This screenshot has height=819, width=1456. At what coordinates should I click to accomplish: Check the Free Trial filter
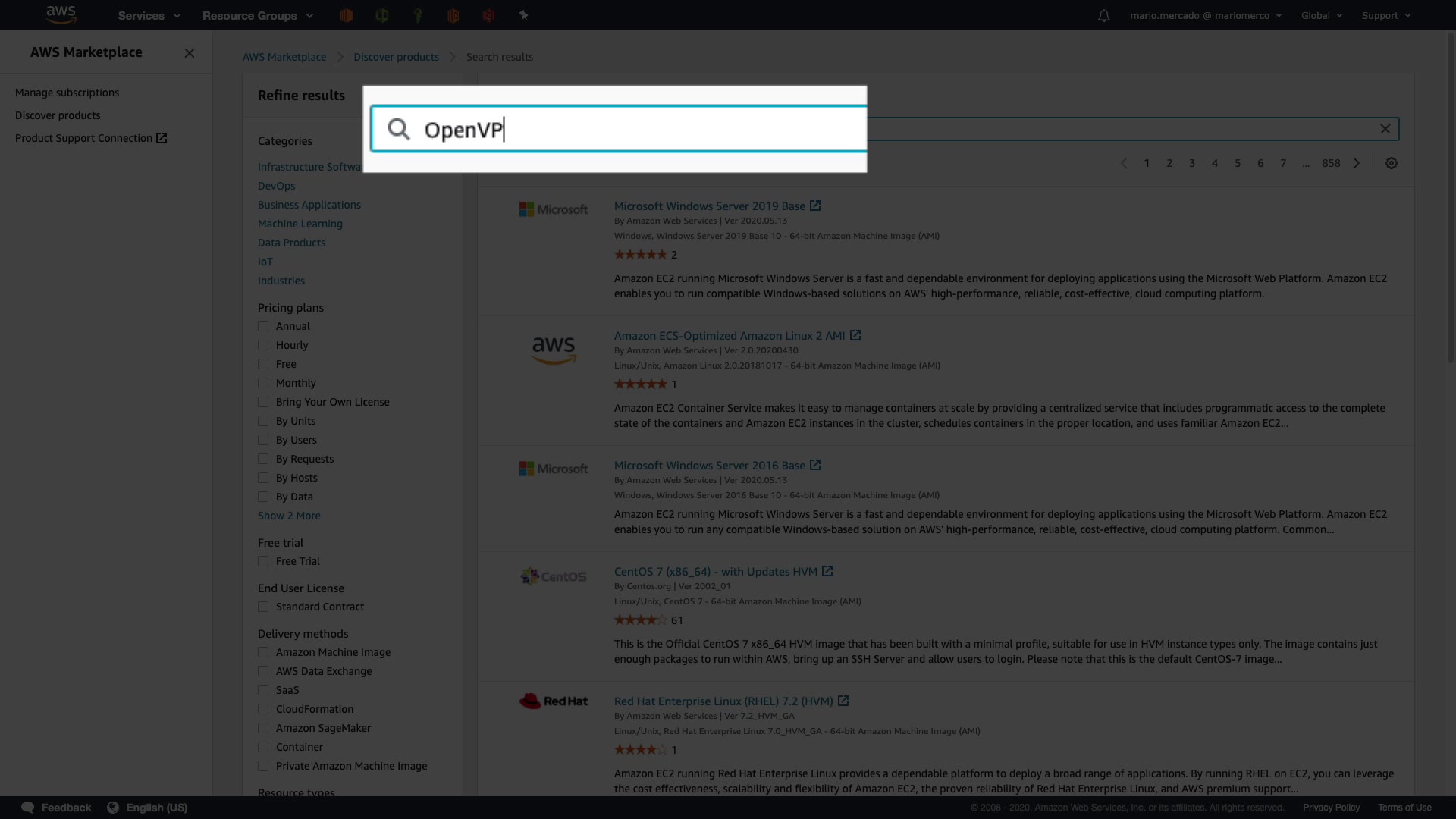point(263,561)
